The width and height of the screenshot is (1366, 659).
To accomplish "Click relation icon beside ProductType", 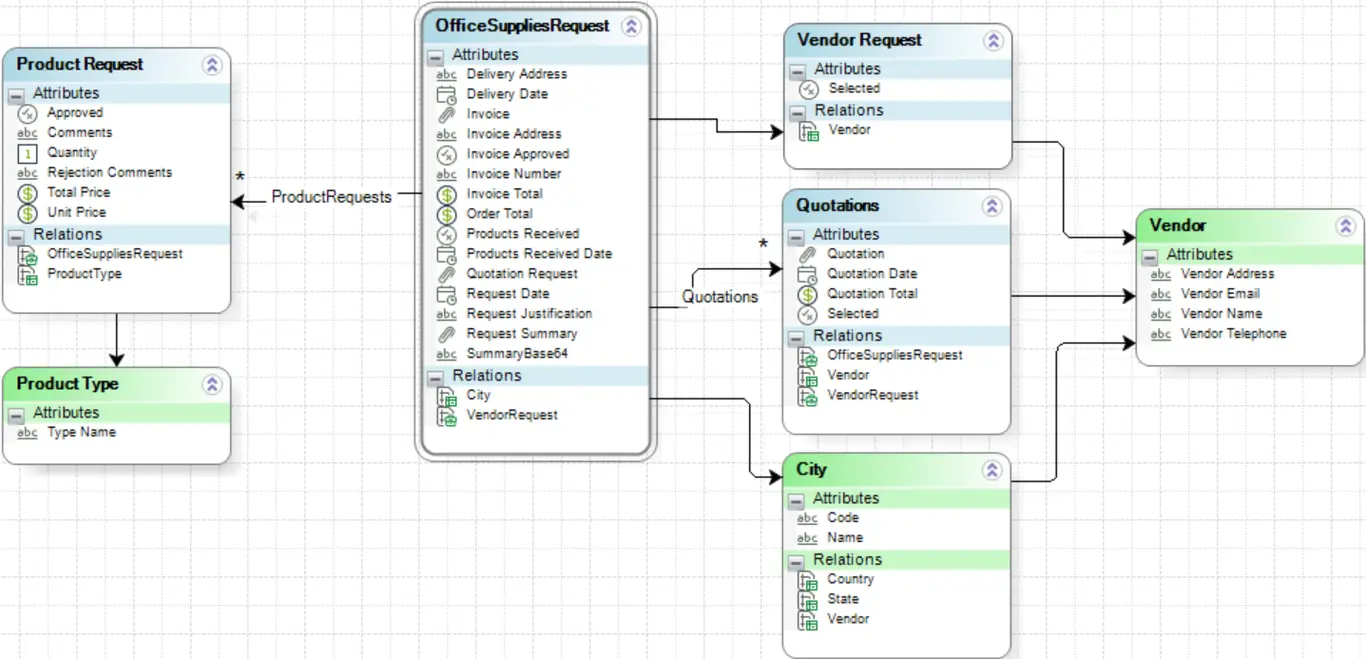I will pos(28,275).
